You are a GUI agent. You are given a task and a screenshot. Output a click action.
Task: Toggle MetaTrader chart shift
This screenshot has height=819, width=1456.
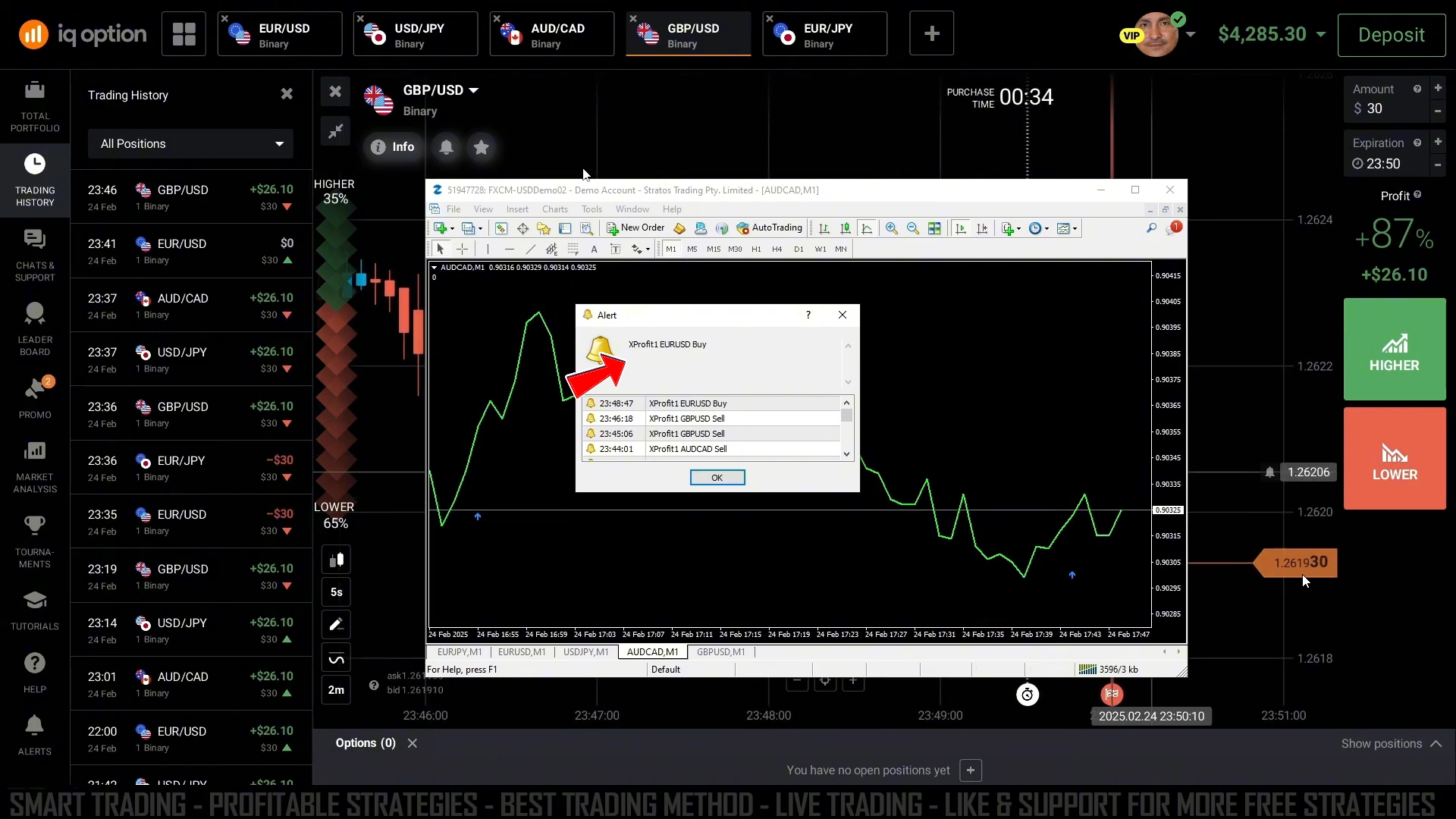tap(982, 228)
